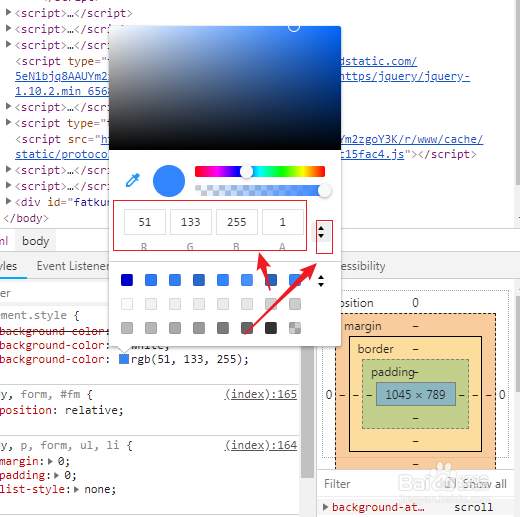
Task: Switch palette using arrows beside swatches
Action: tap(321, 281)
